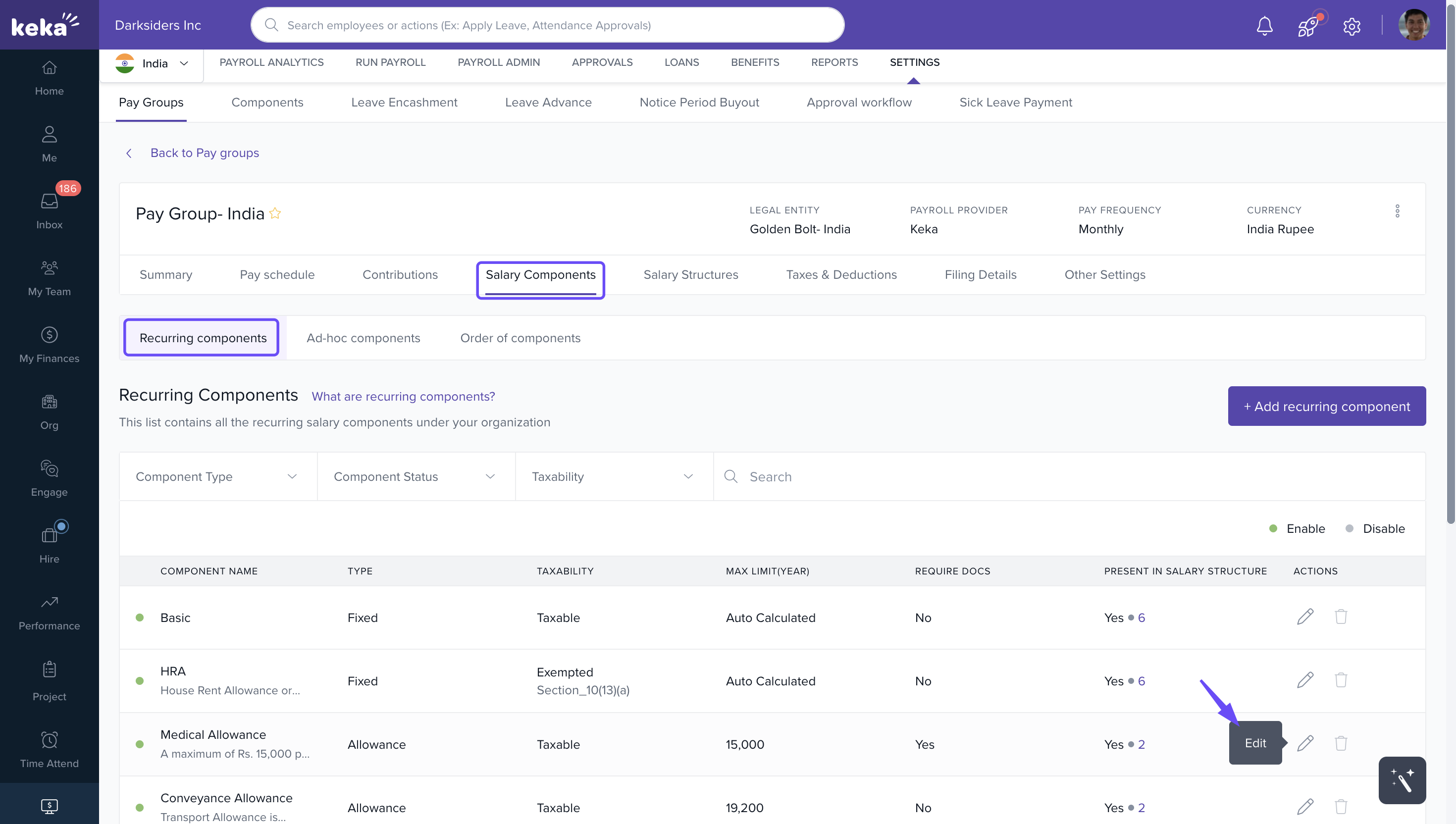The image size is (1456, 824).
Task: Go back to Pay groups link
Action: tap(204, 153)
